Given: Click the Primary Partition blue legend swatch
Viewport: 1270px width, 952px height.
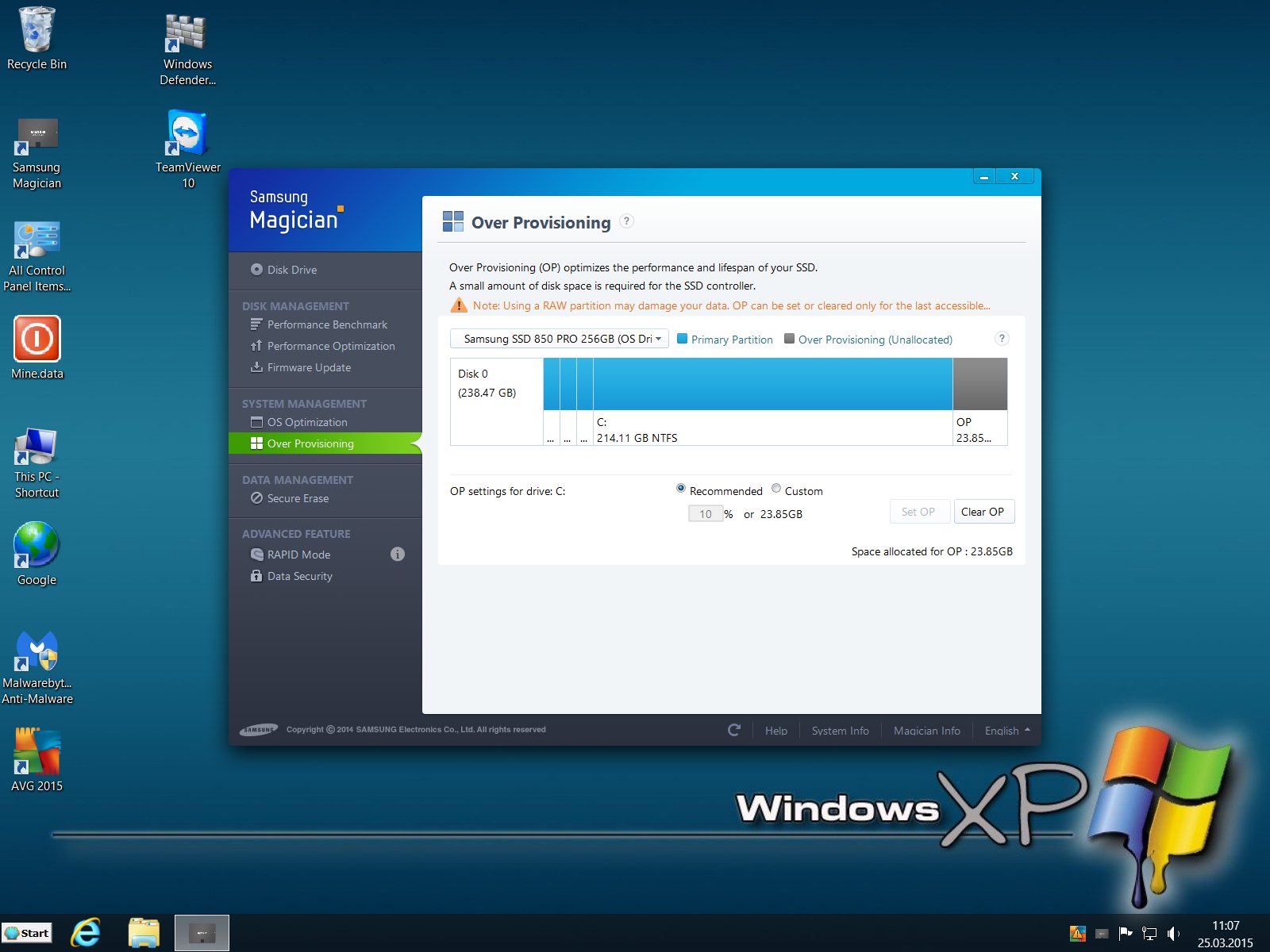Looking at the screenshot, I should coord(682,339).
